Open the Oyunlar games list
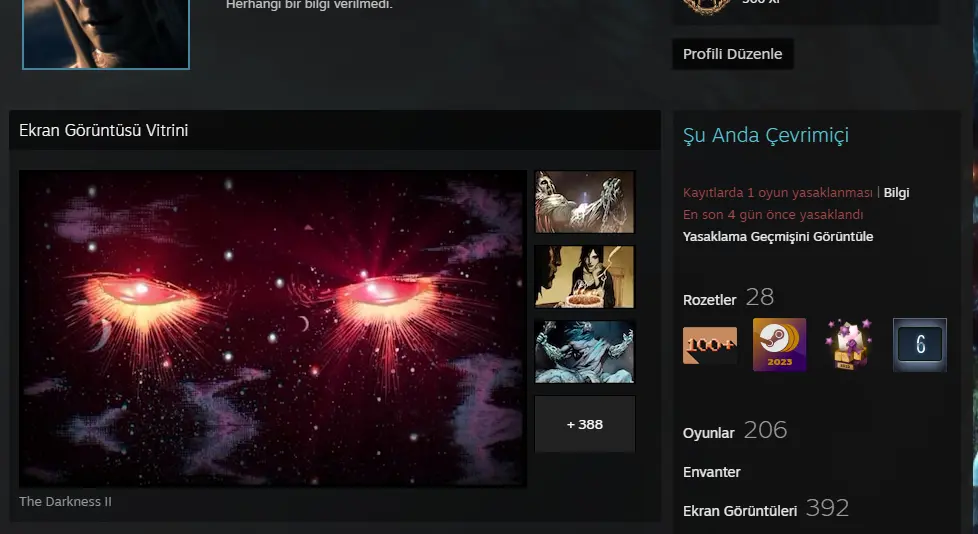 [x=709, y=433]
